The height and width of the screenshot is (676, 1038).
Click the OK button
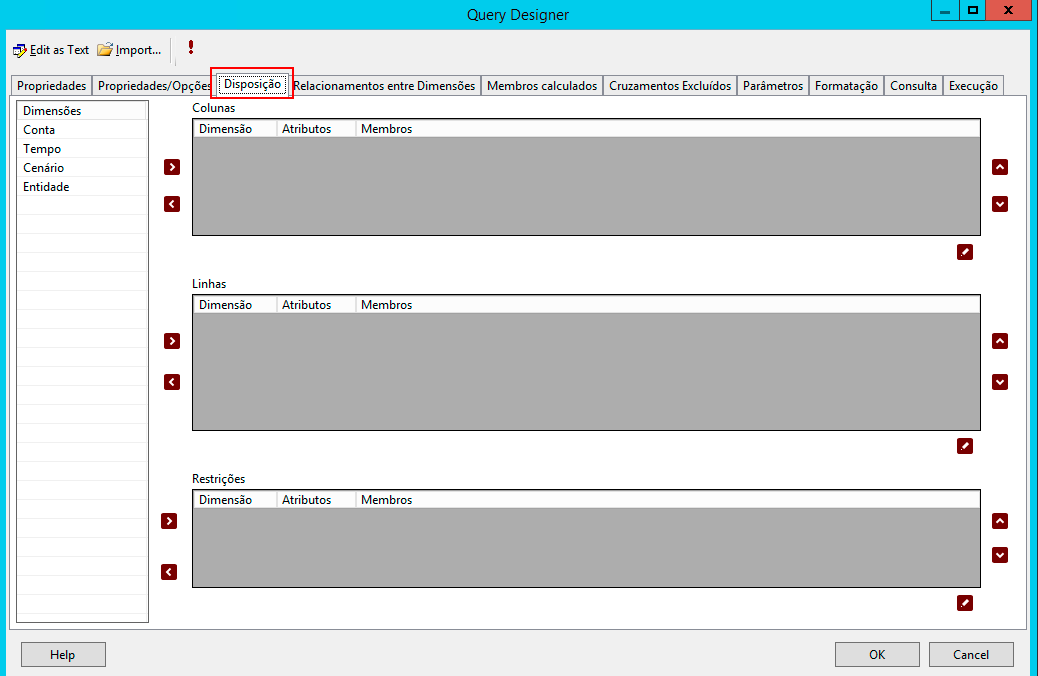877,654
